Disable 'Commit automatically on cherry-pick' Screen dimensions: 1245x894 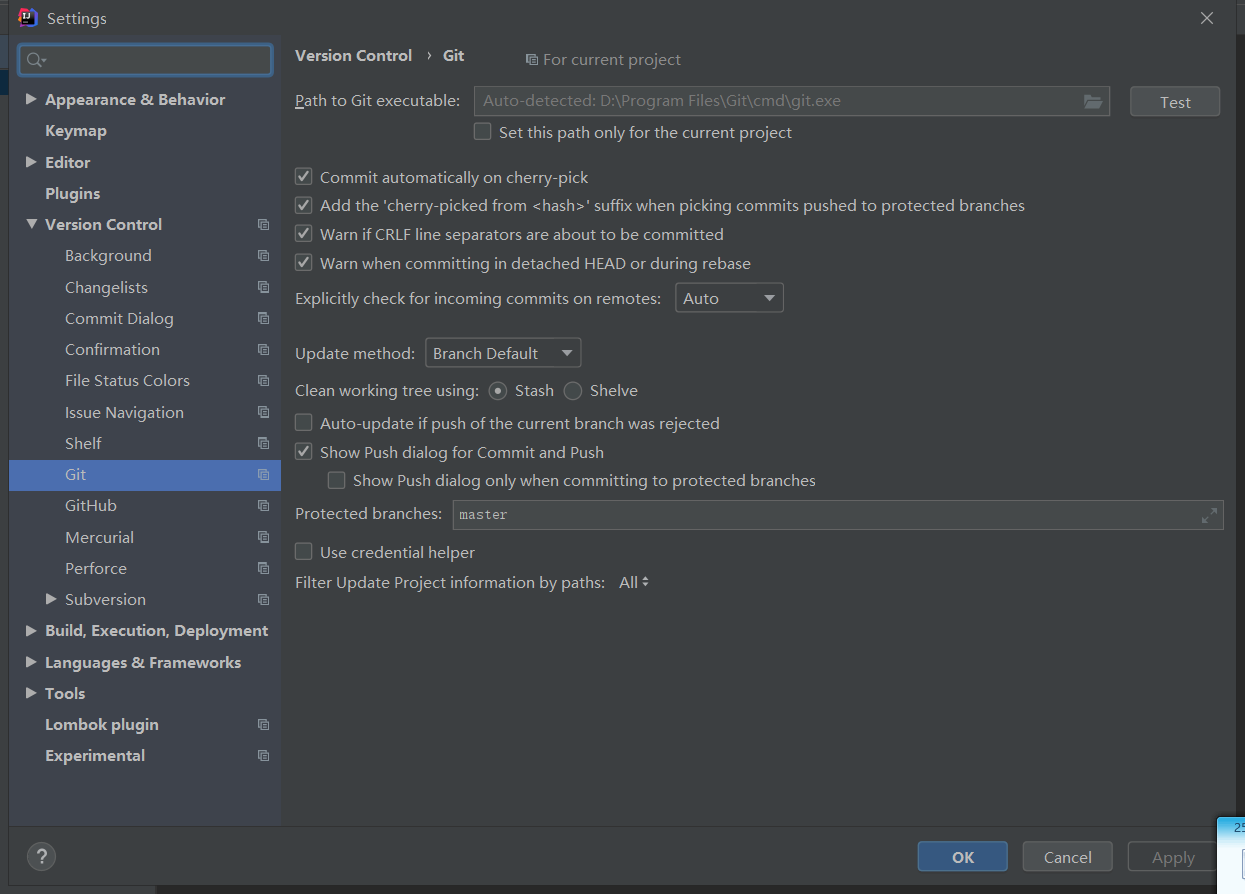pyautogui.click(x=304, y=177)
